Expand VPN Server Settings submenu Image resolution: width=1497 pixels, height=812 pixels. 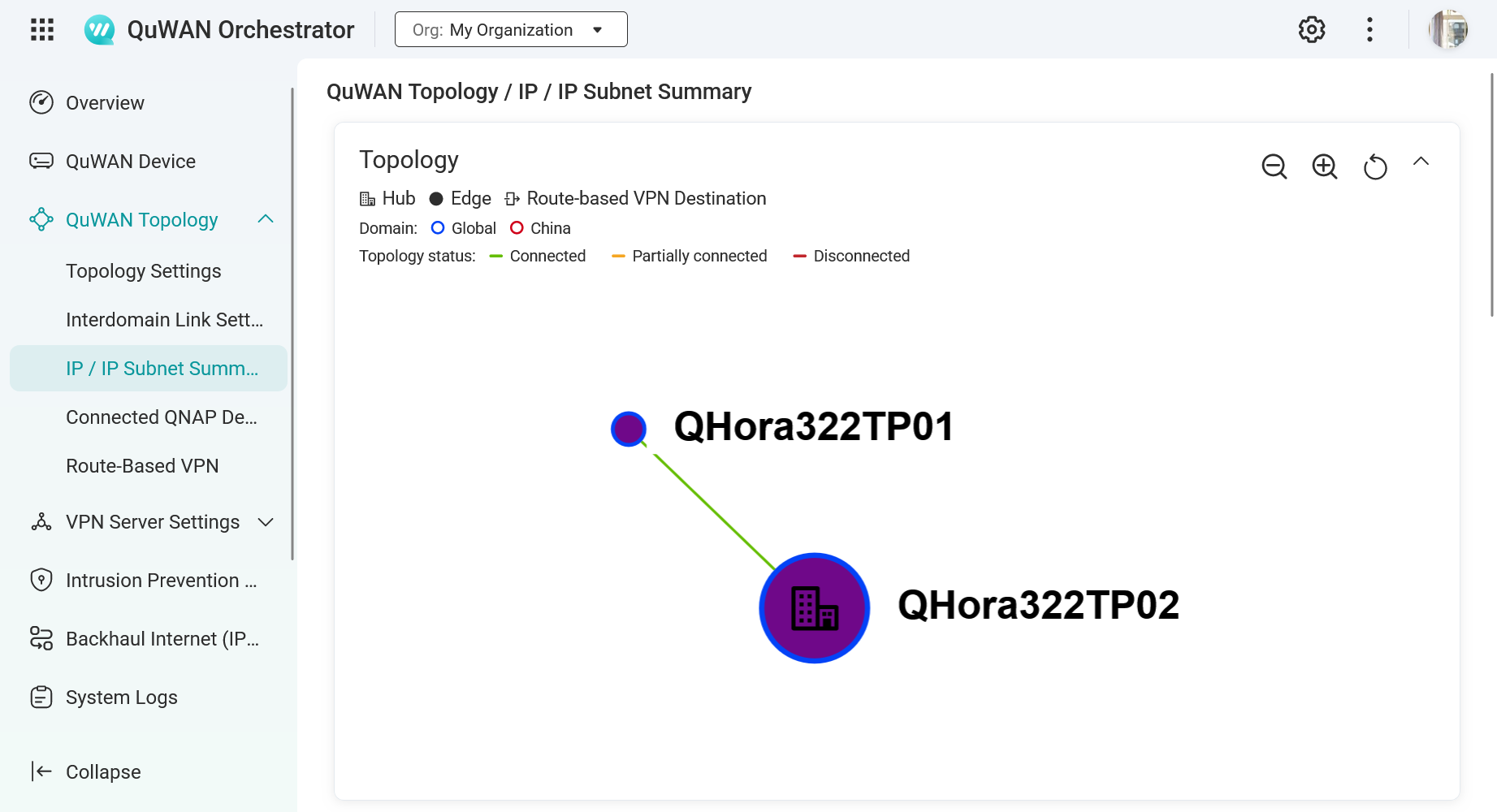(266, 522)
